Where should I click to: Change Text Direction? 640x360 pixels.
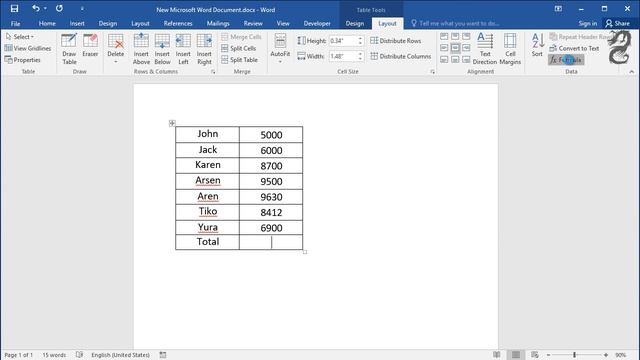[x=485, y=49]
